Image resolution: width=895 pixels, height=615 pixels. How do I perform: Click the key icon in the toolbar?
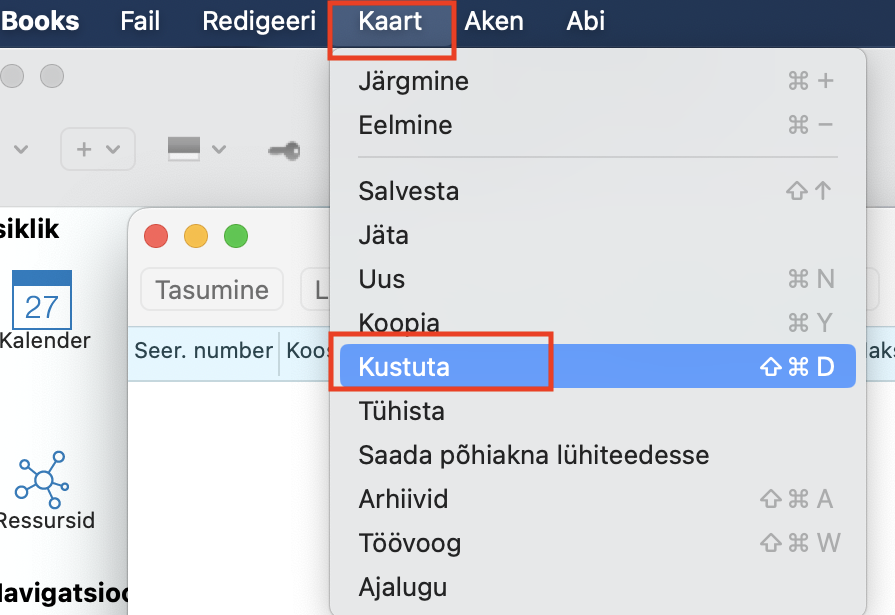[x=284, y=150]
